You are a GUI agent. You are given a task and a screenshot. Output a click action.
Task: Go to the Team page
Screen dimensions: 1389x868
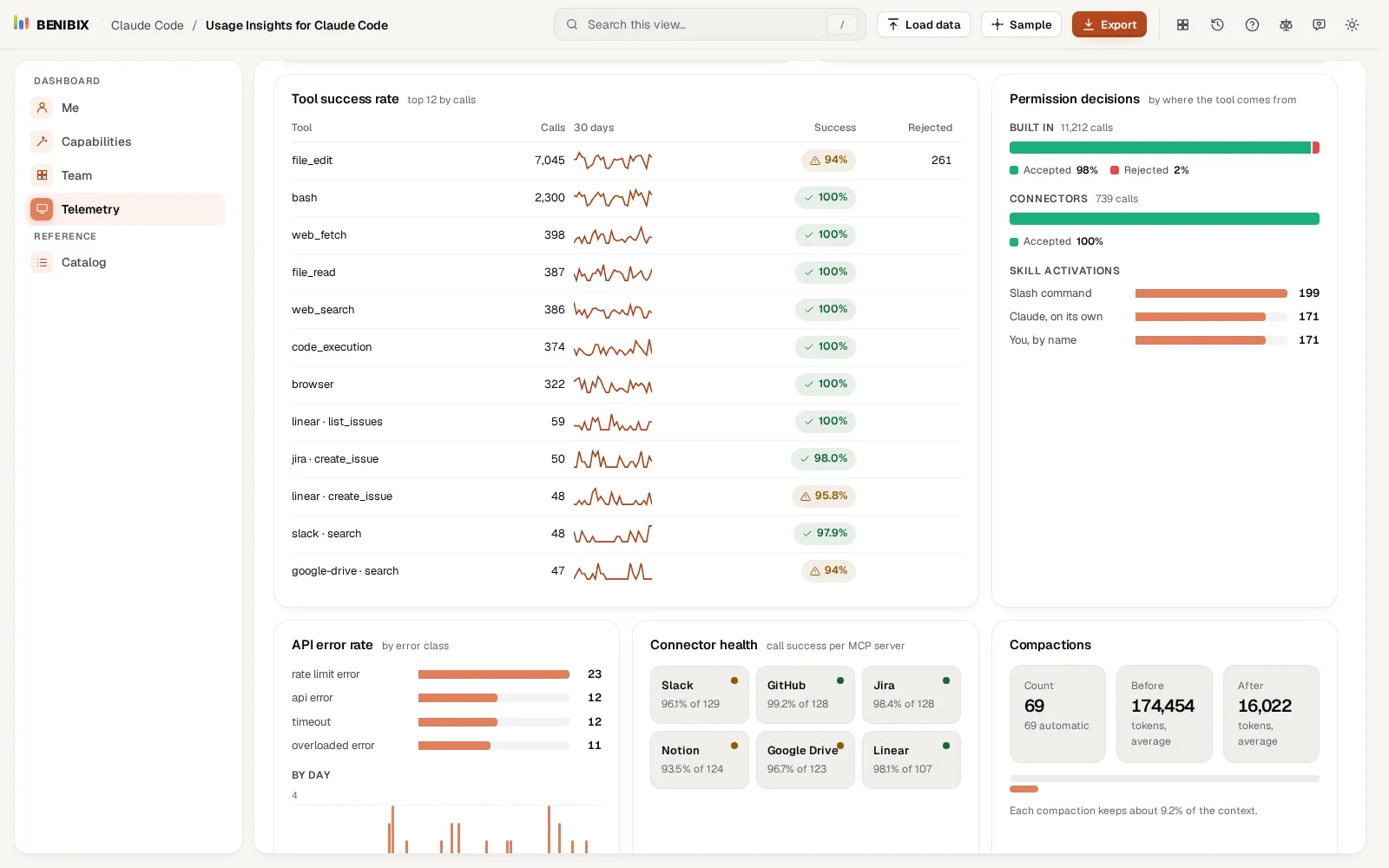pyautogui.click(x=126, y=175)
